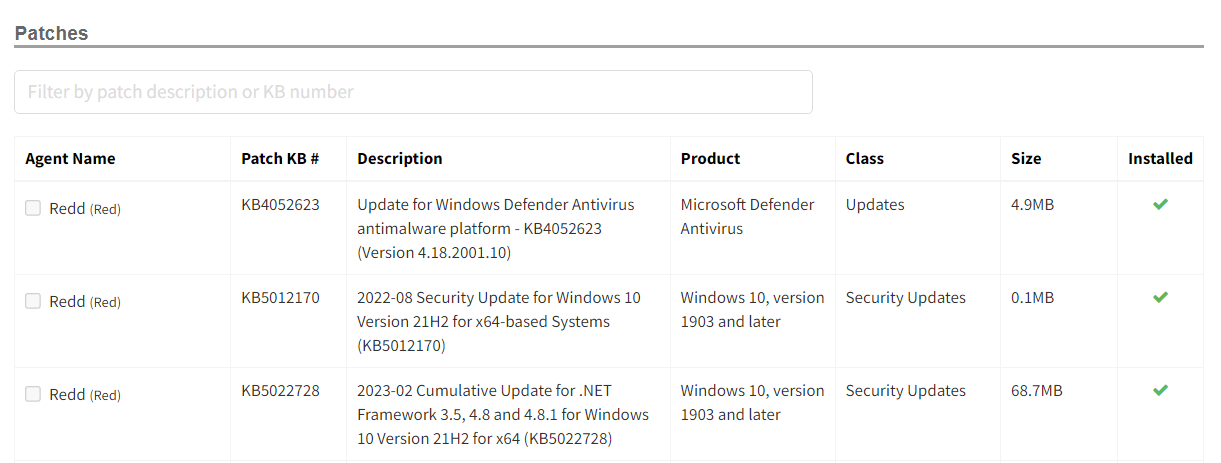1221x463 pixels.
Task: Click the Description column header
Action: [x=400, y=158]
